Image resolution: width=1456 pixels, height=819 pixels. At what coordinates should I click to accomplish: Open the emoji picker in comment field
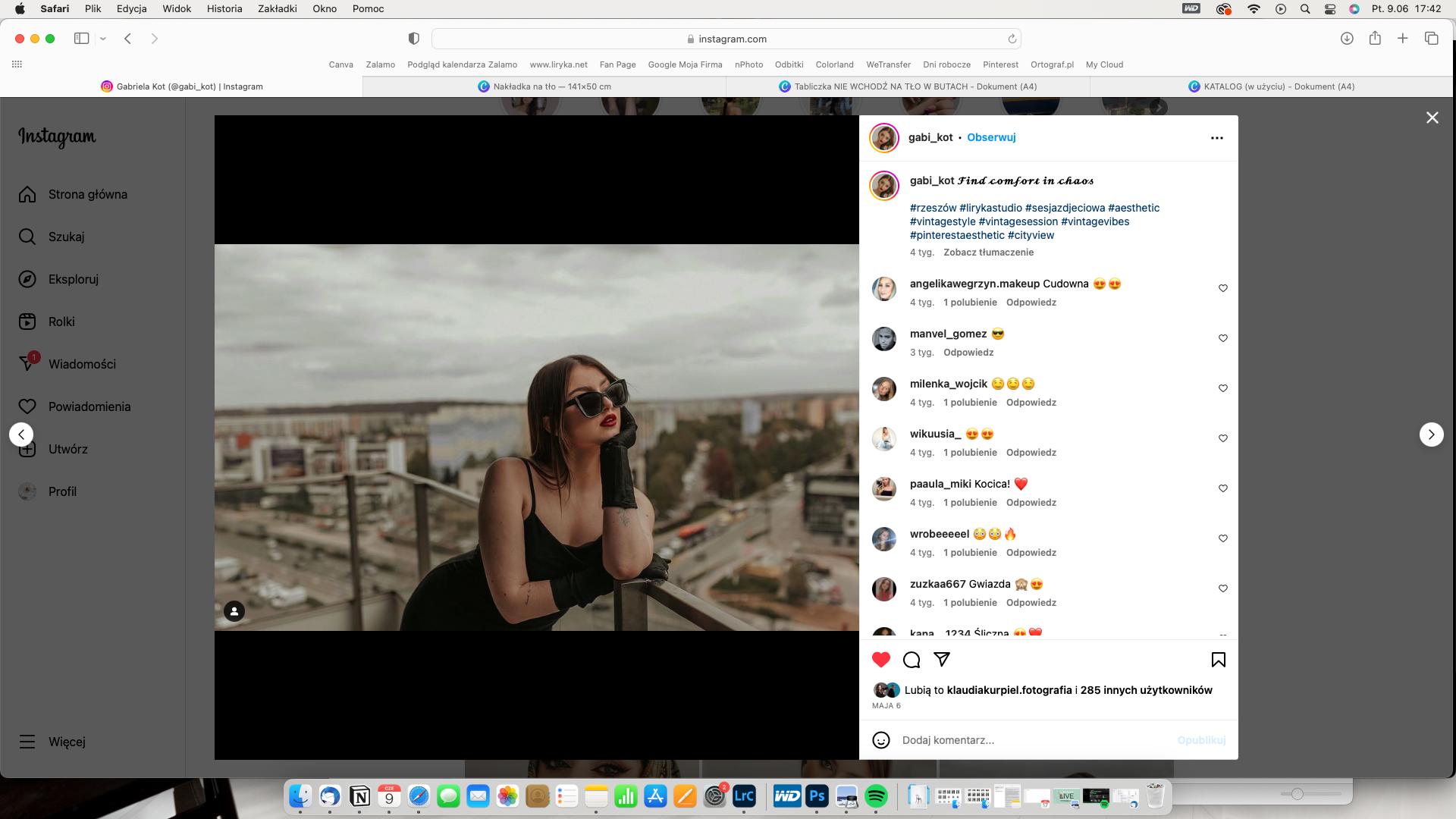pos(880,740)
